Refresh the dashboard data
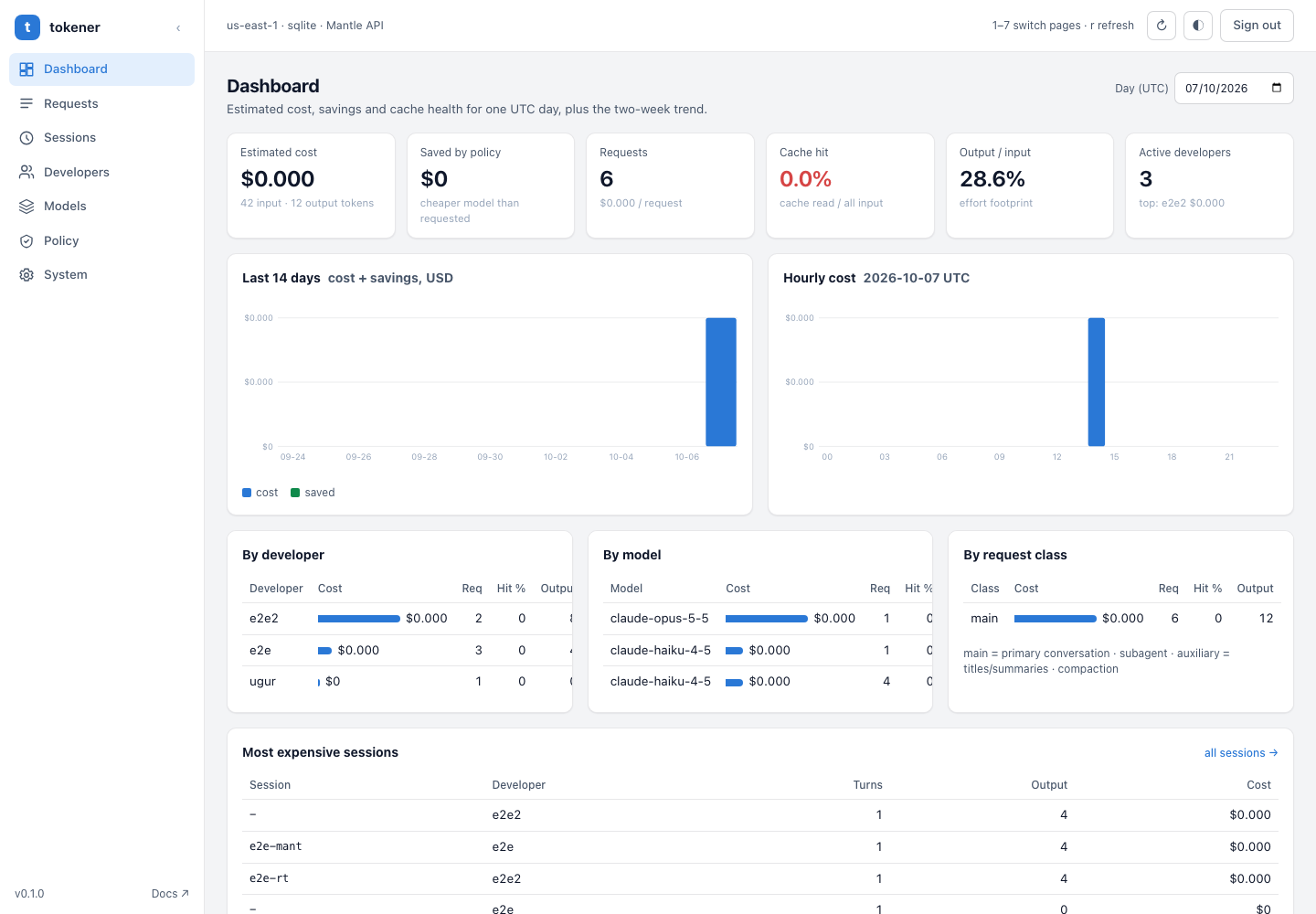 pyautogui.click(x=1162, y=26)
